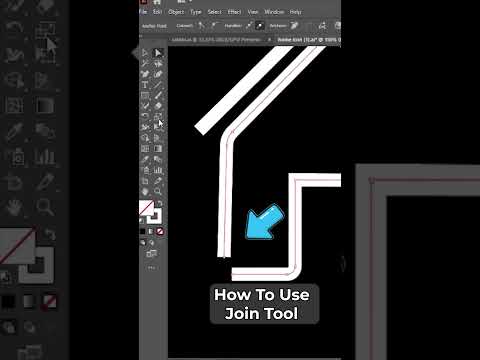
Task: Select the Direct Selection tool
Action: click(158, 53)
